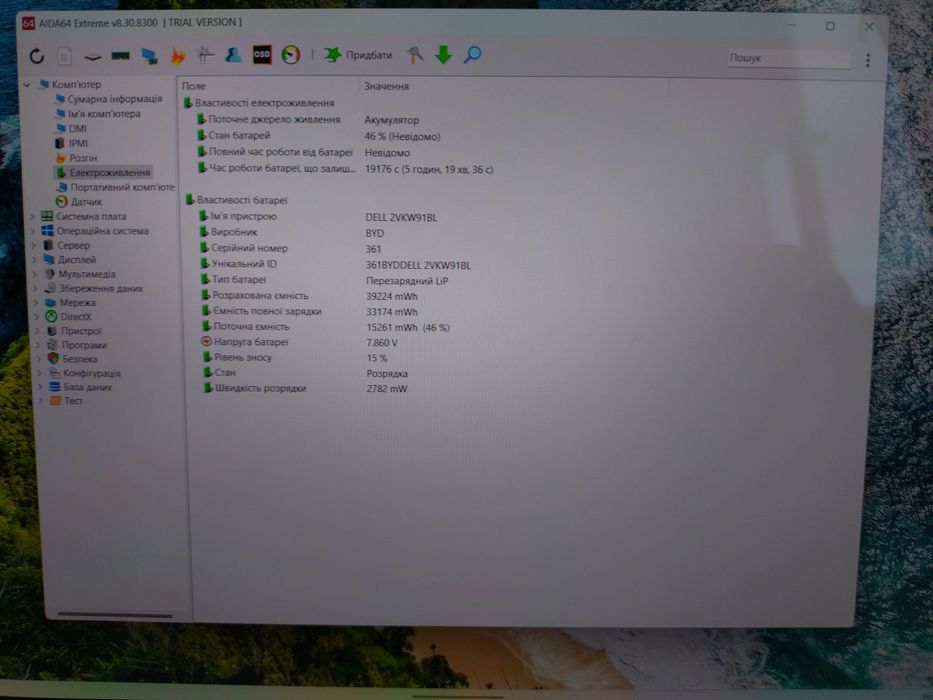Launch the system stability test flame icon

click(x=177, y=56)
